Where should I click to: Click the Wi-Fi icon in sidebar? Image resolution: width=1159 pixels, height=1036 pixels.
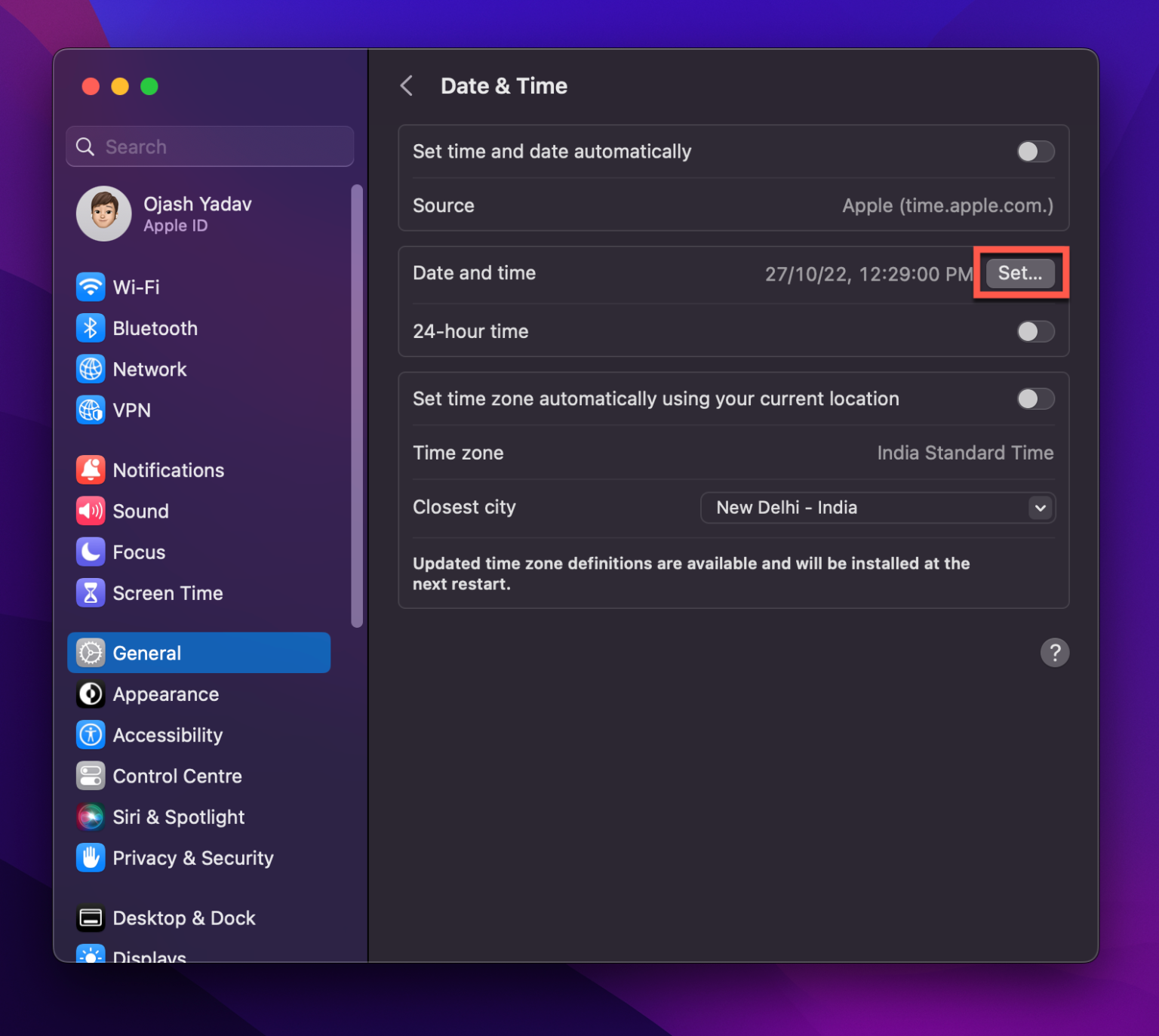tap(91, 287)
